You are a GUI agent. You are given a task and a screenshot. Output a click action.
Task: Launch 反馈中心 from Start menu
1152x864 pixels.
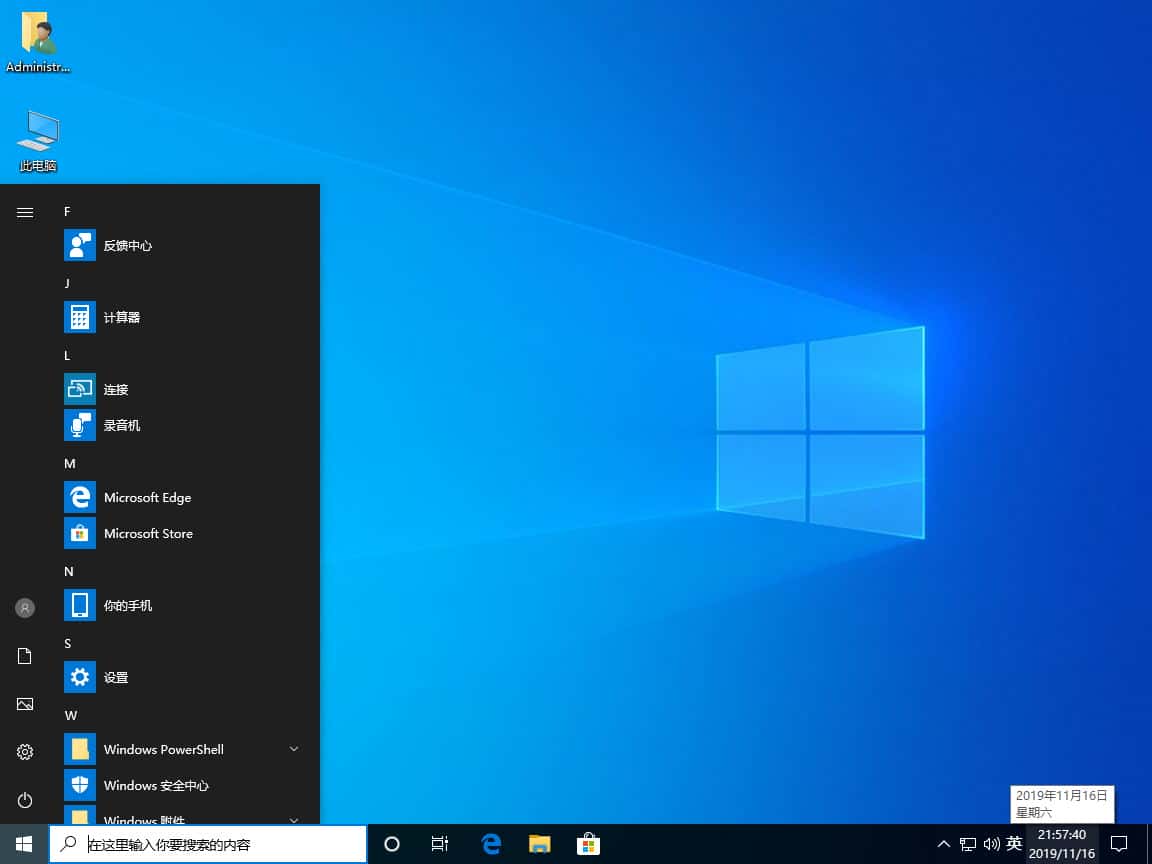(x=184, y=245)
